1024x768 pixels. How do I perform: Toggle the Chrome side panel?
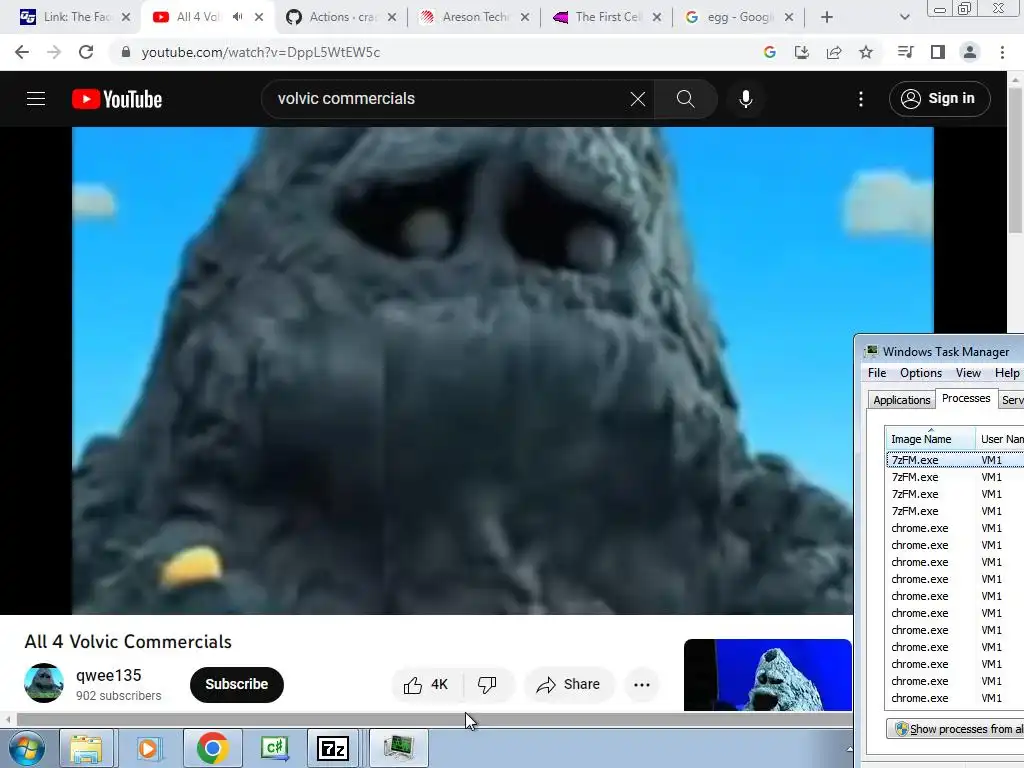(938, 52)
